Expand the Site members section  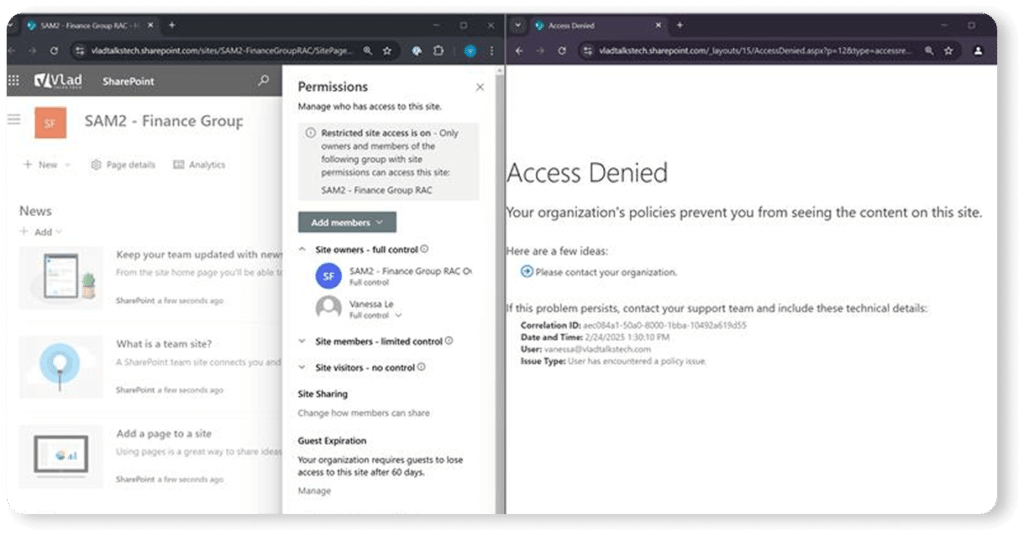[x=302, y=341]
